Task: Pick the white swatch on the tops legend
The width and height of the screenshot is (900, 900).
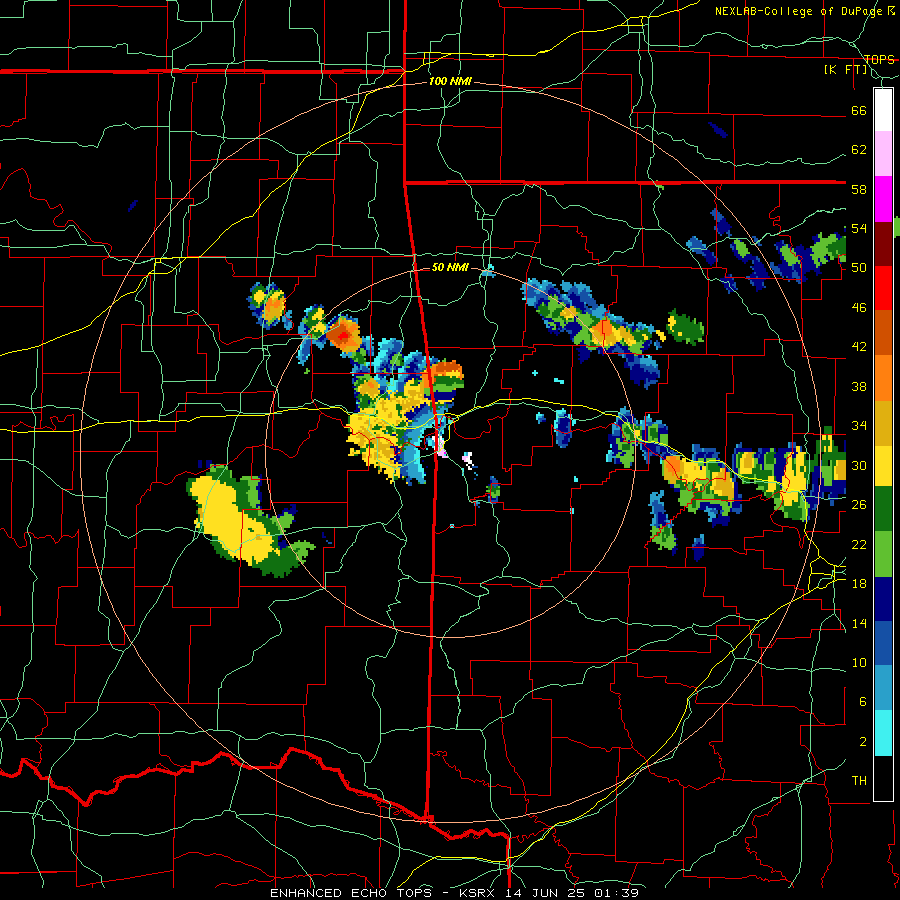Action: (x=883, y=110)
